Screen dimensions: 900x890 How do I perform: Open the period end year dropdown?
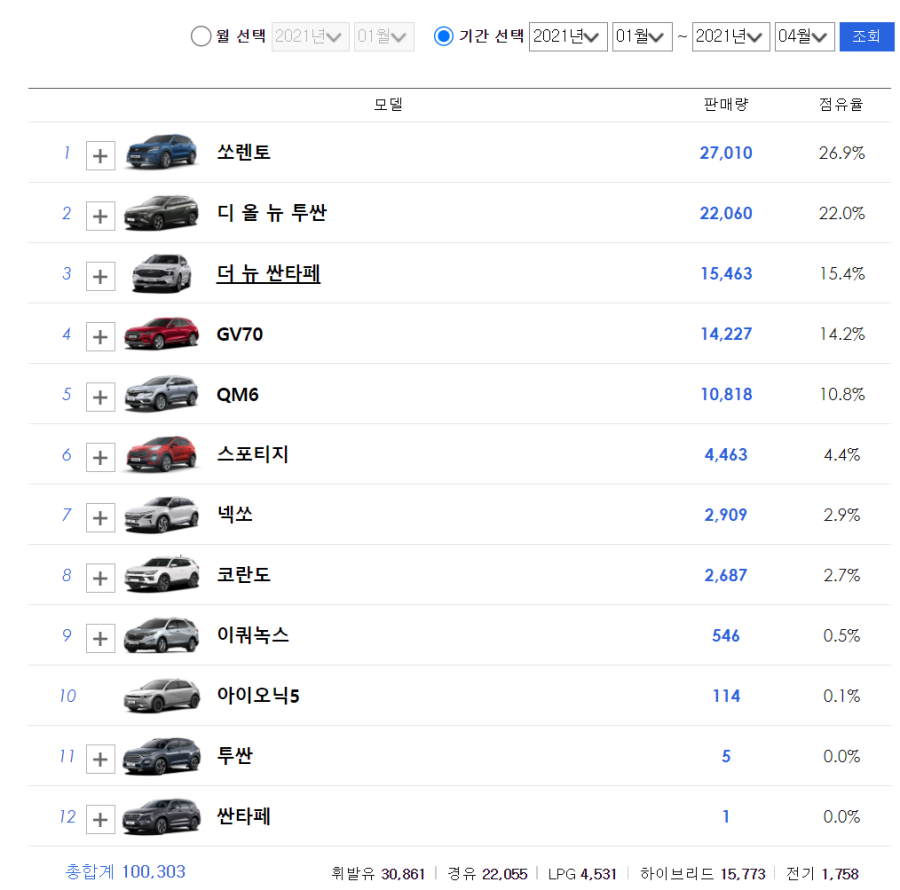pos(731,37)
